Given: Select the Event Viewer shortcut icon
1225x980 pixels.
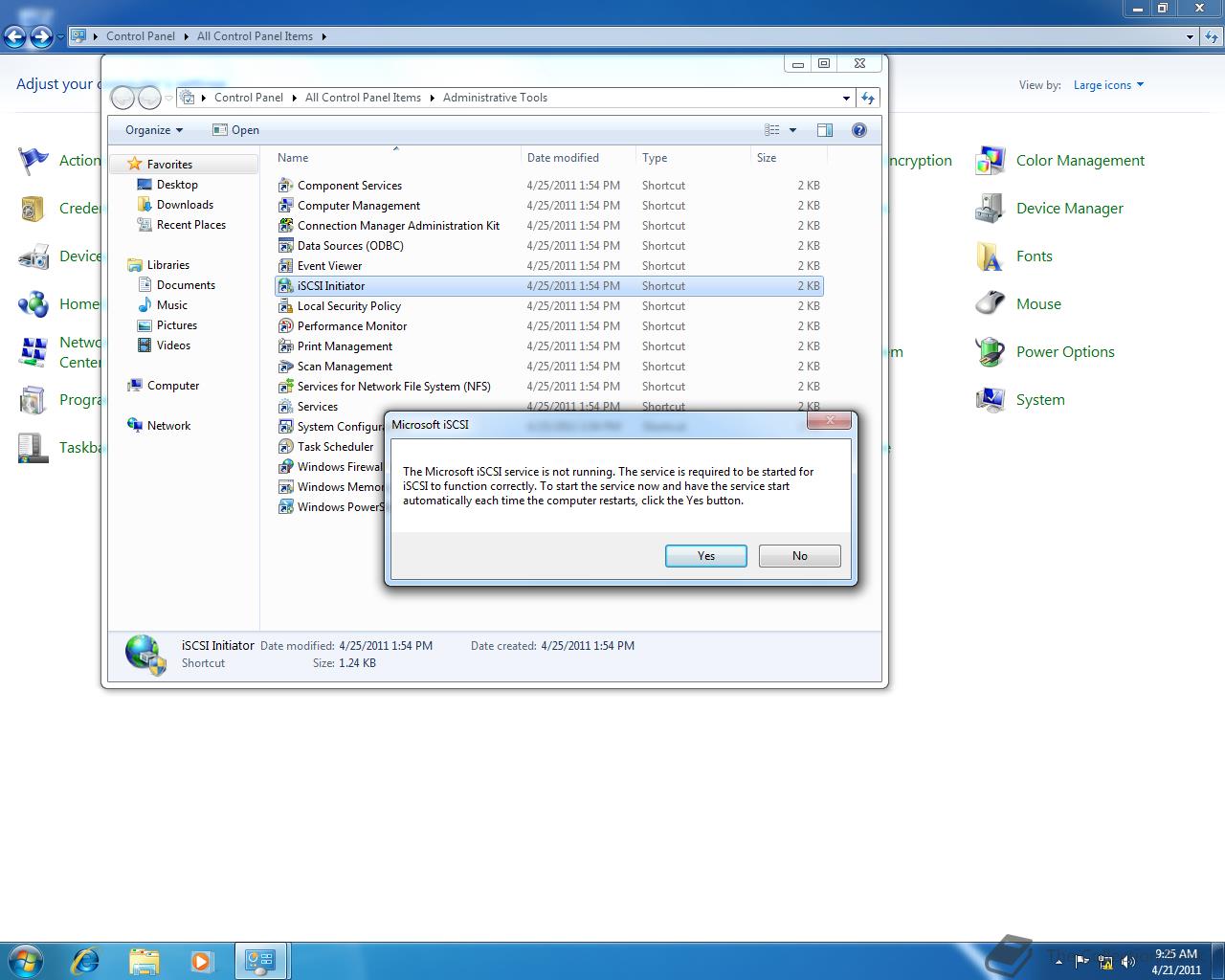Looking at the screenshot, I should click(285, 266).
